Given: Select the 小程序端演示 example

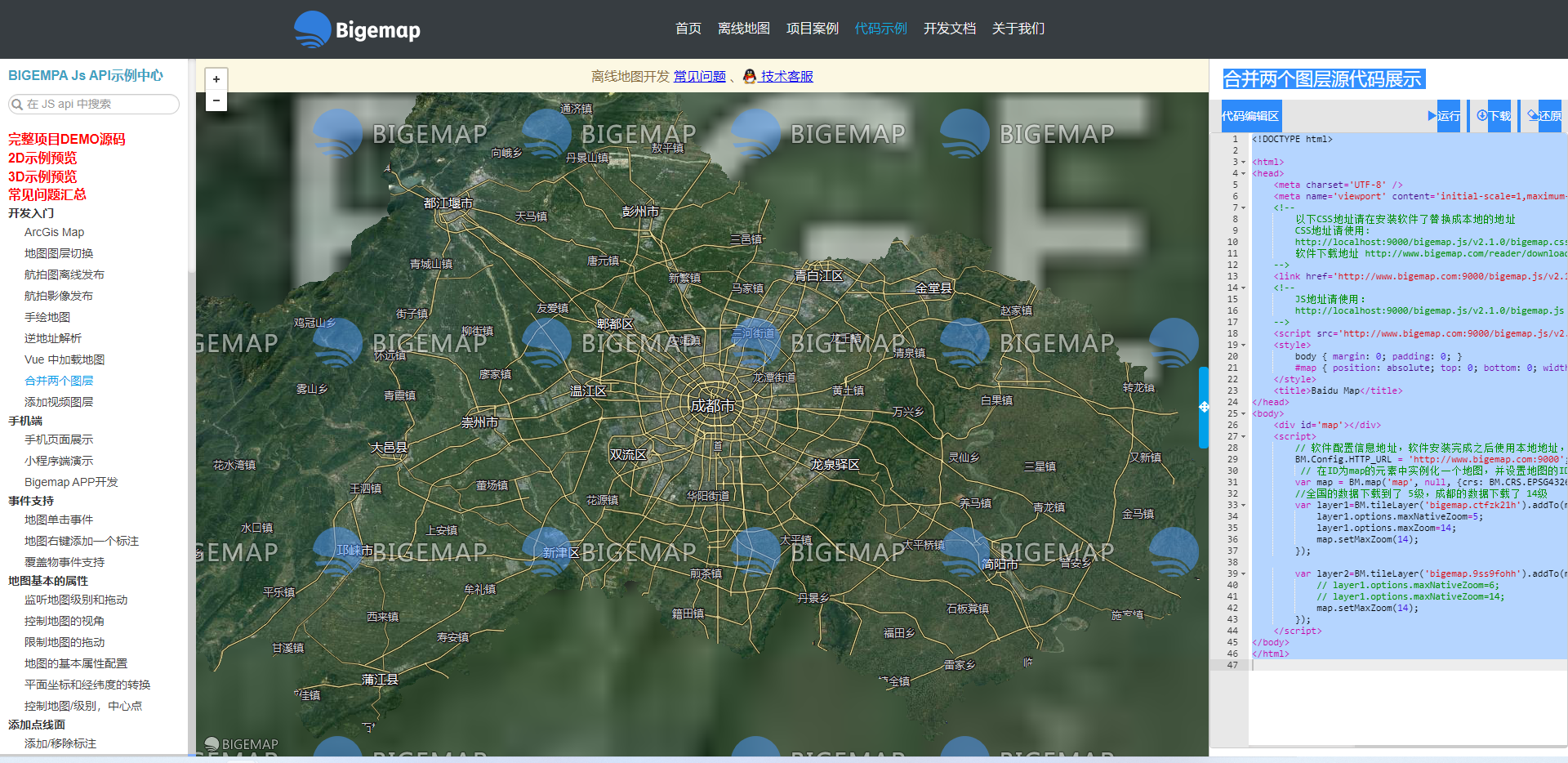Looking at the screenshot, I should pos(59,461).
